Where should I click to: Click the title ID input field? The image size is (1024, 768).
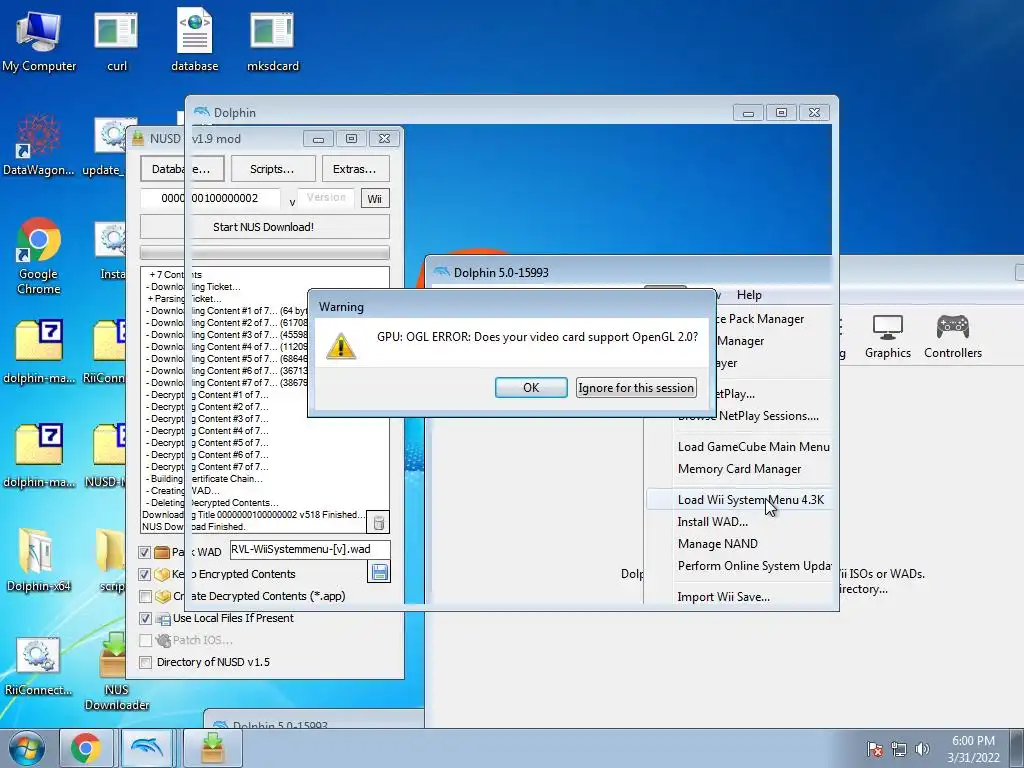tap(210, 198)
